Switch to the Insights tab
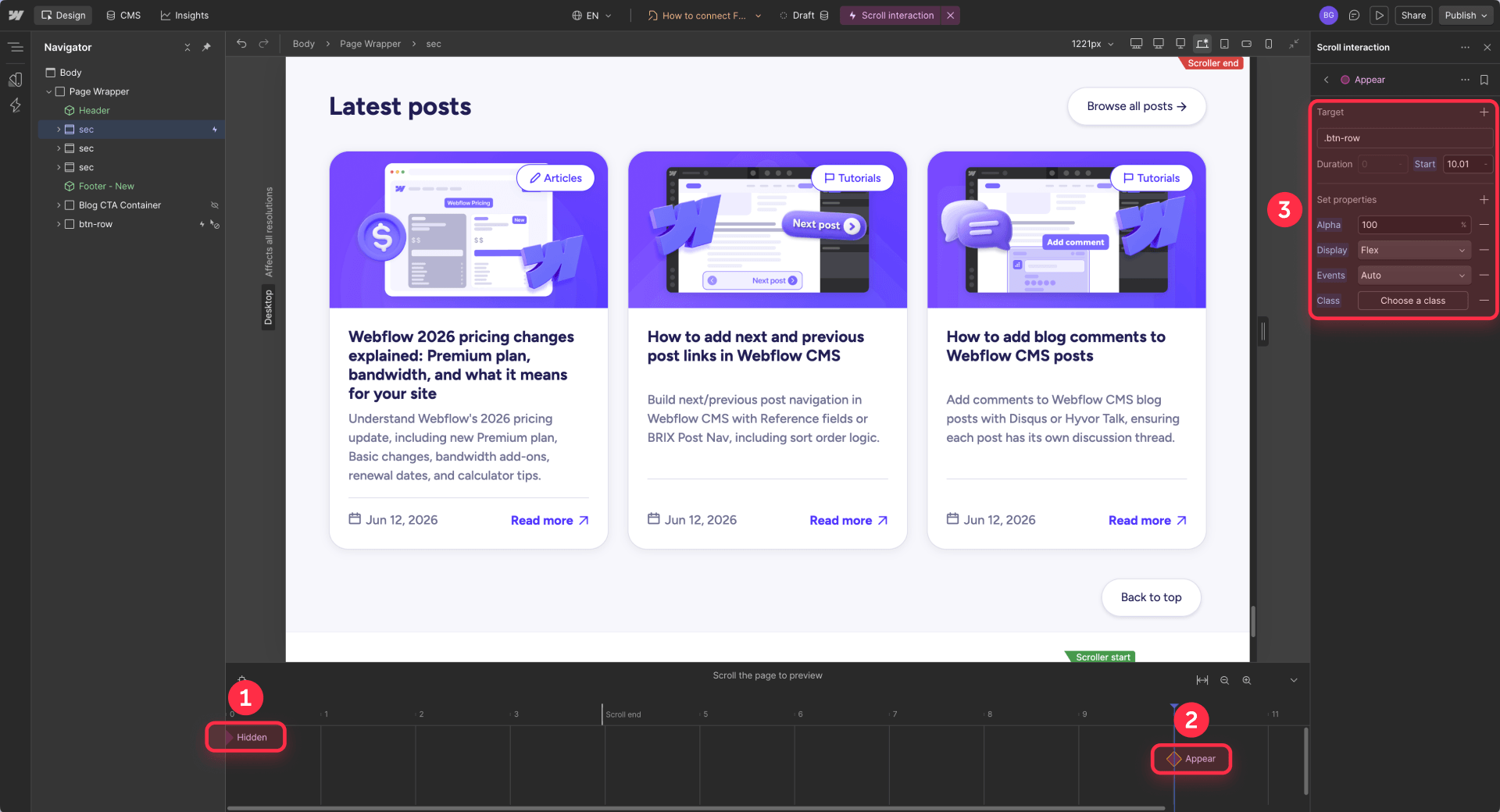The height and width of the screenshot is (812, 1500). click(184, 15)
